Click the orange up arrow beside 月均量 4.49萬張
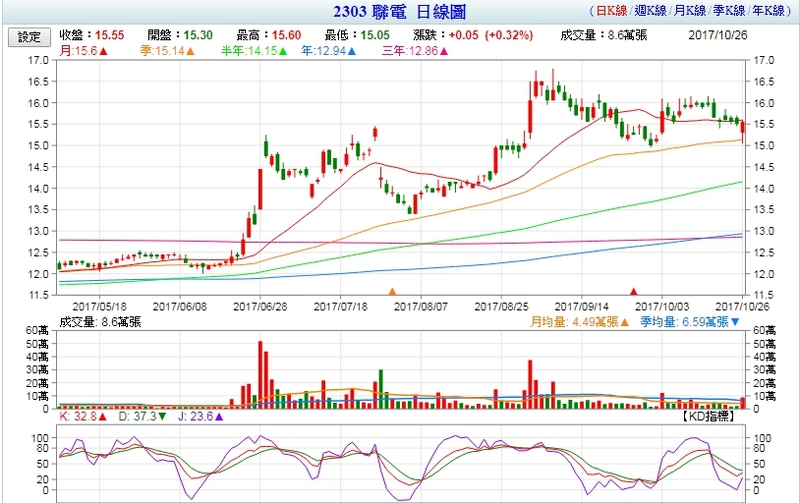This screenshot has height=503, width=800. [x=624, y=322]
